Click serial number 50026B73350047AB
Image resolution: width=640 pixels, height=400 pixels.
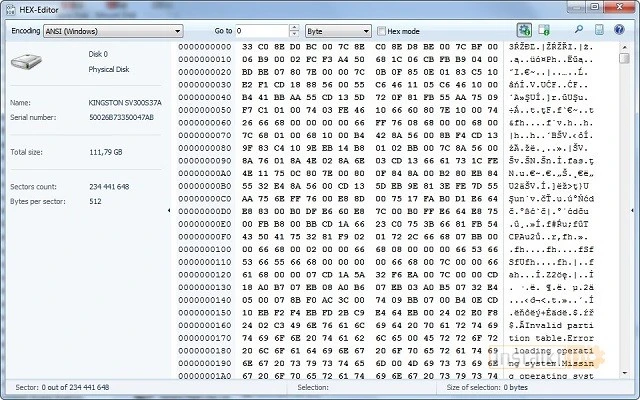pos(121,118)
